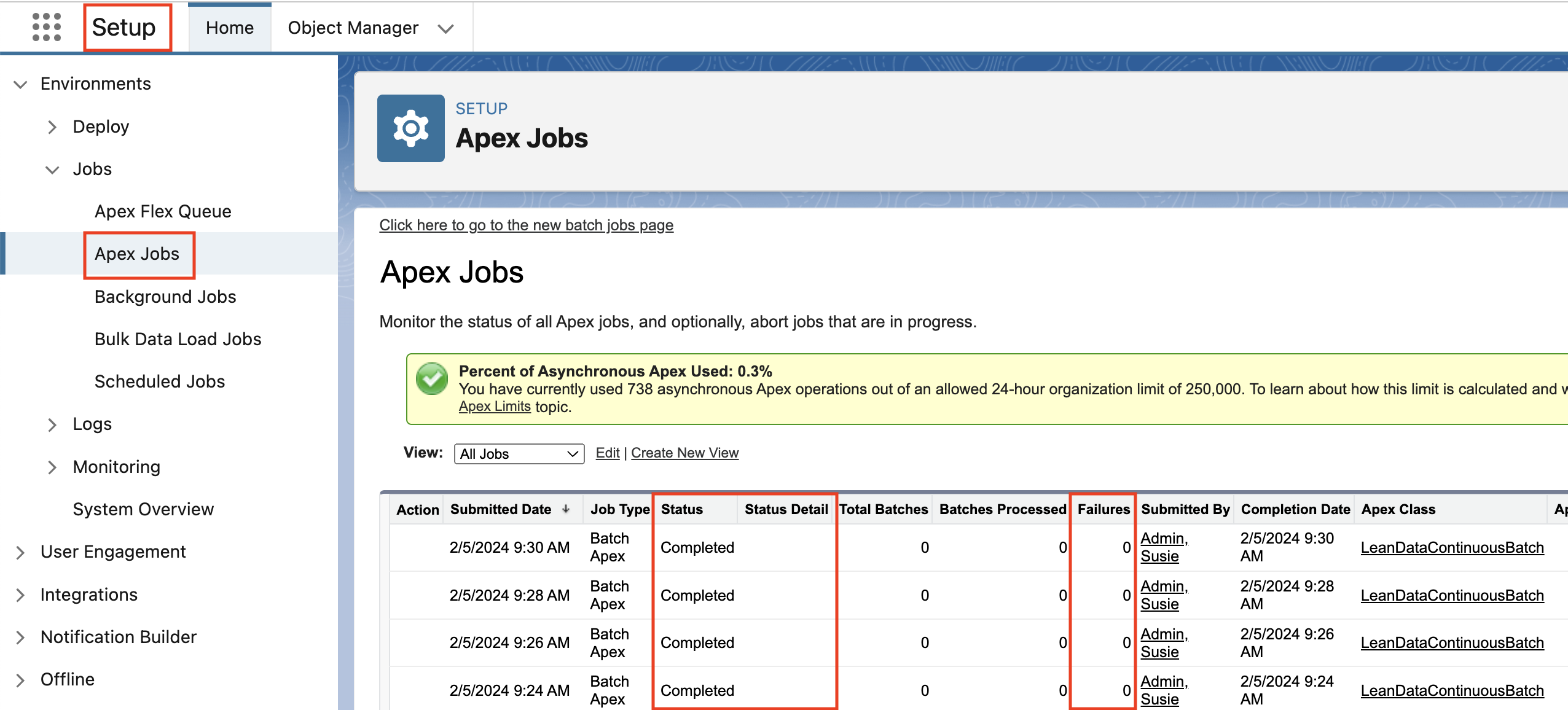The height and width of the screenshot is (710, 1568).
Task: Collapse the Environments section
Action: point(20,84)
